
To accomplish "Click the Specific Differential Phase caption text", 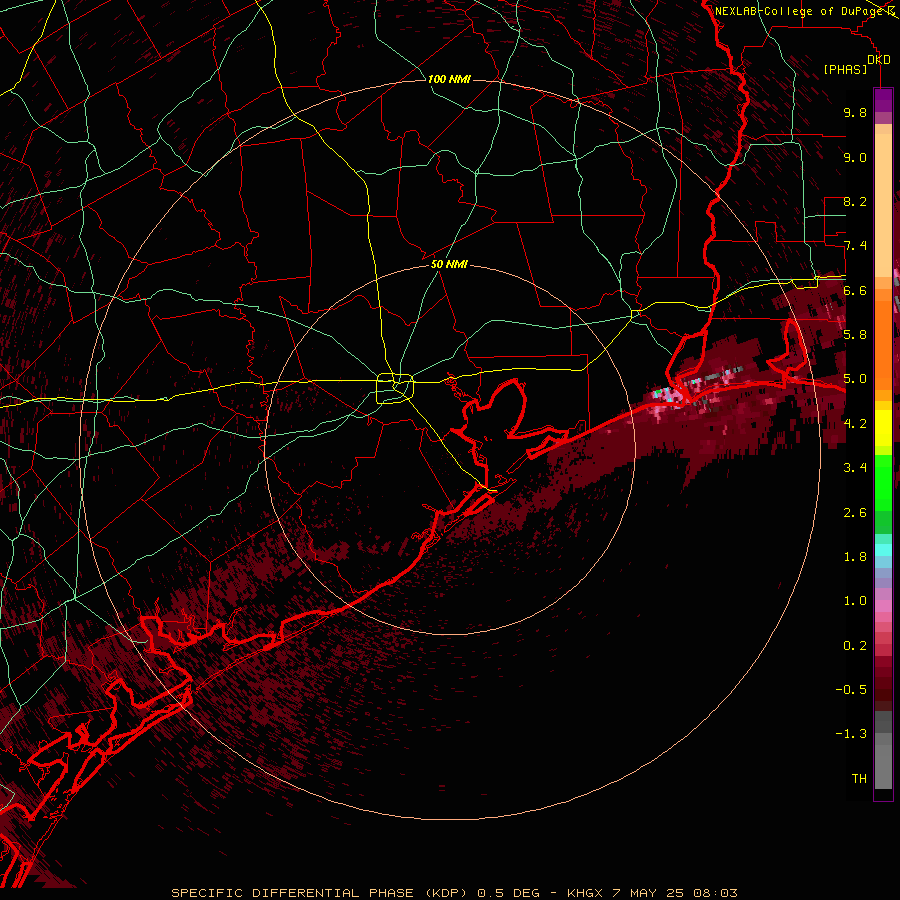I will click(455, 893).
